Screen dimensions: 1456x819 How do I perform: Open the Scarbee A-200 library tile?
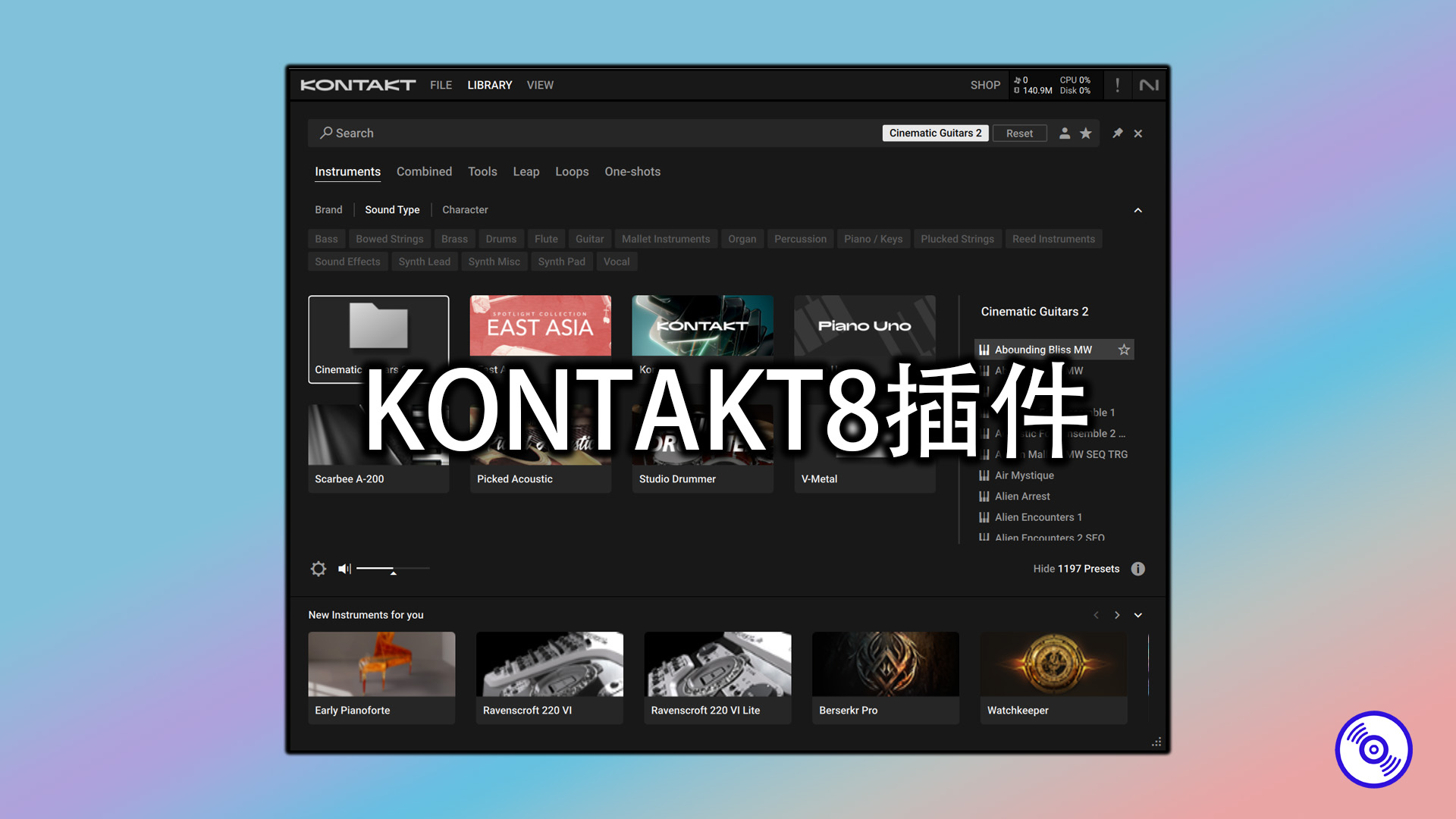[x=378, y=448]
